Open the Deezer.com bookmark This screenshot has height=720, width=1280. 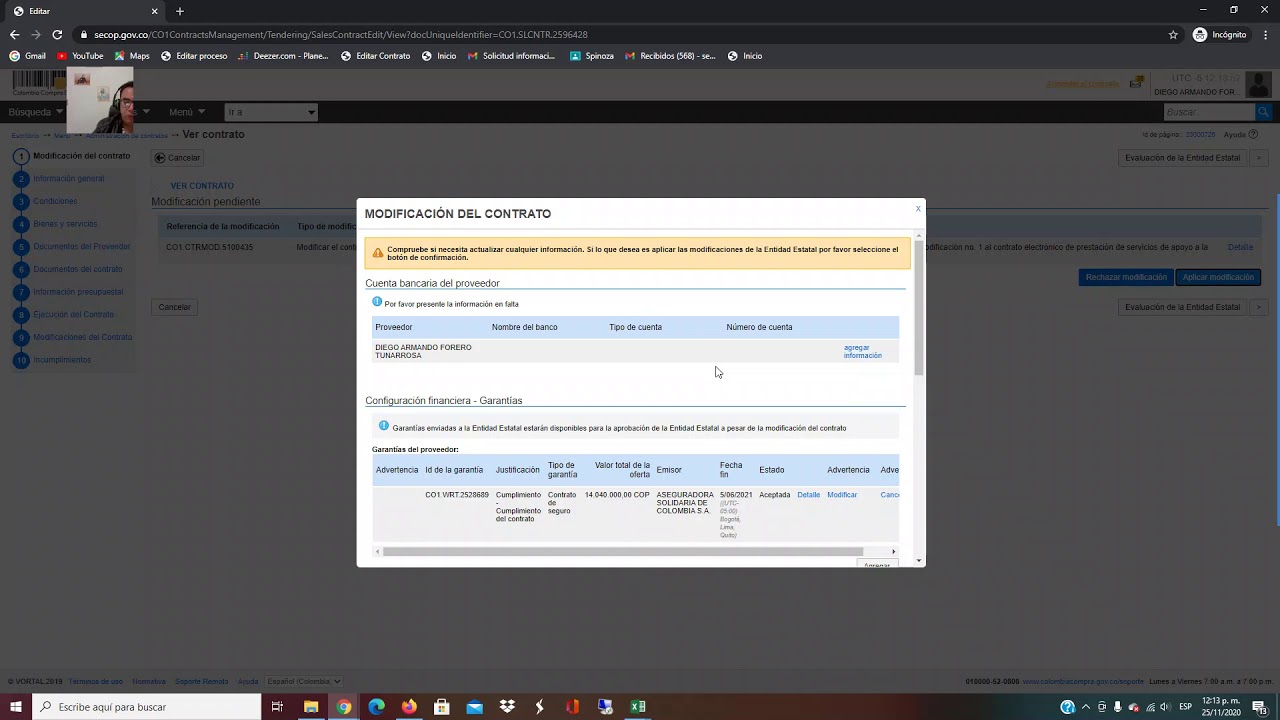click(x=284, y=56)
